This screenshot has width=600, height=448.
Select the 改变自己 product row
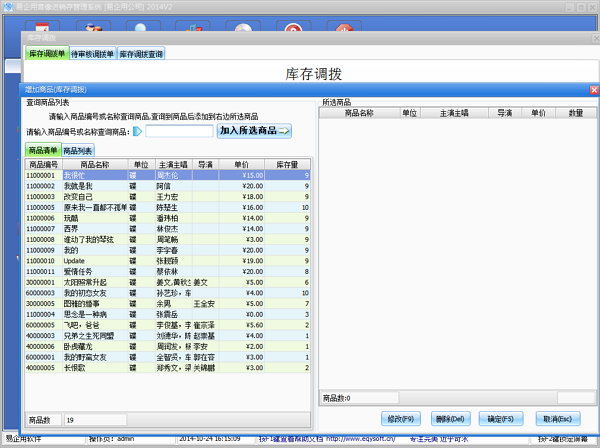click(168, 197)
